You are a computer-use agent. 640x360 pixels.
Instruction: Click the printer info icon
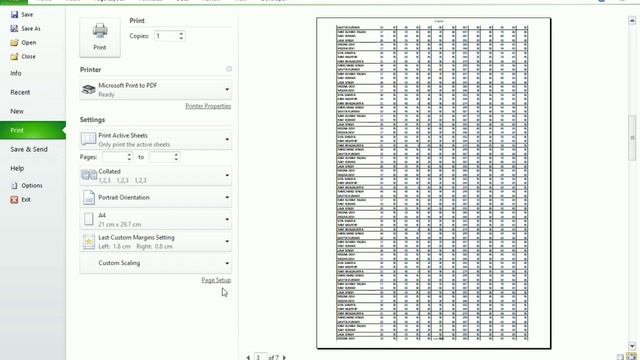[x=229, y=69]
